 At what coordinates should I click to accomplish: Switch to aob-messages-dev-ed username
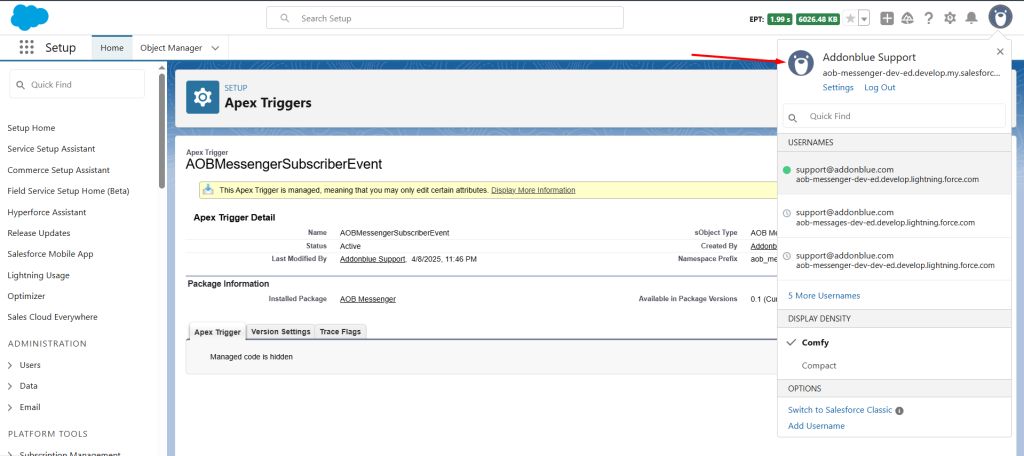point(895,217)
